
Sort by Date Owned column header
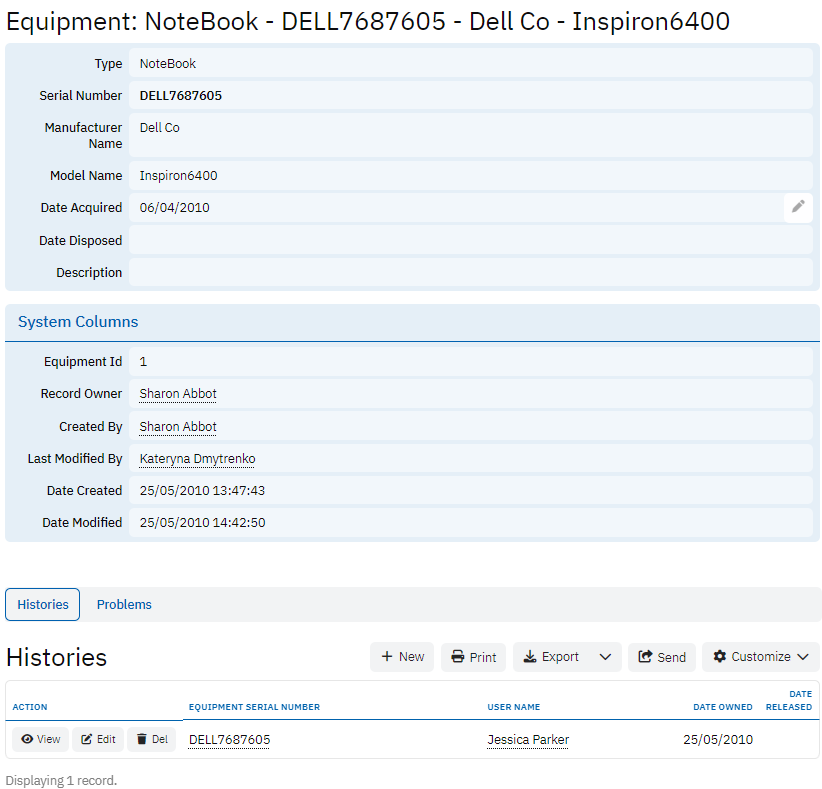click(x=722, y=707)
